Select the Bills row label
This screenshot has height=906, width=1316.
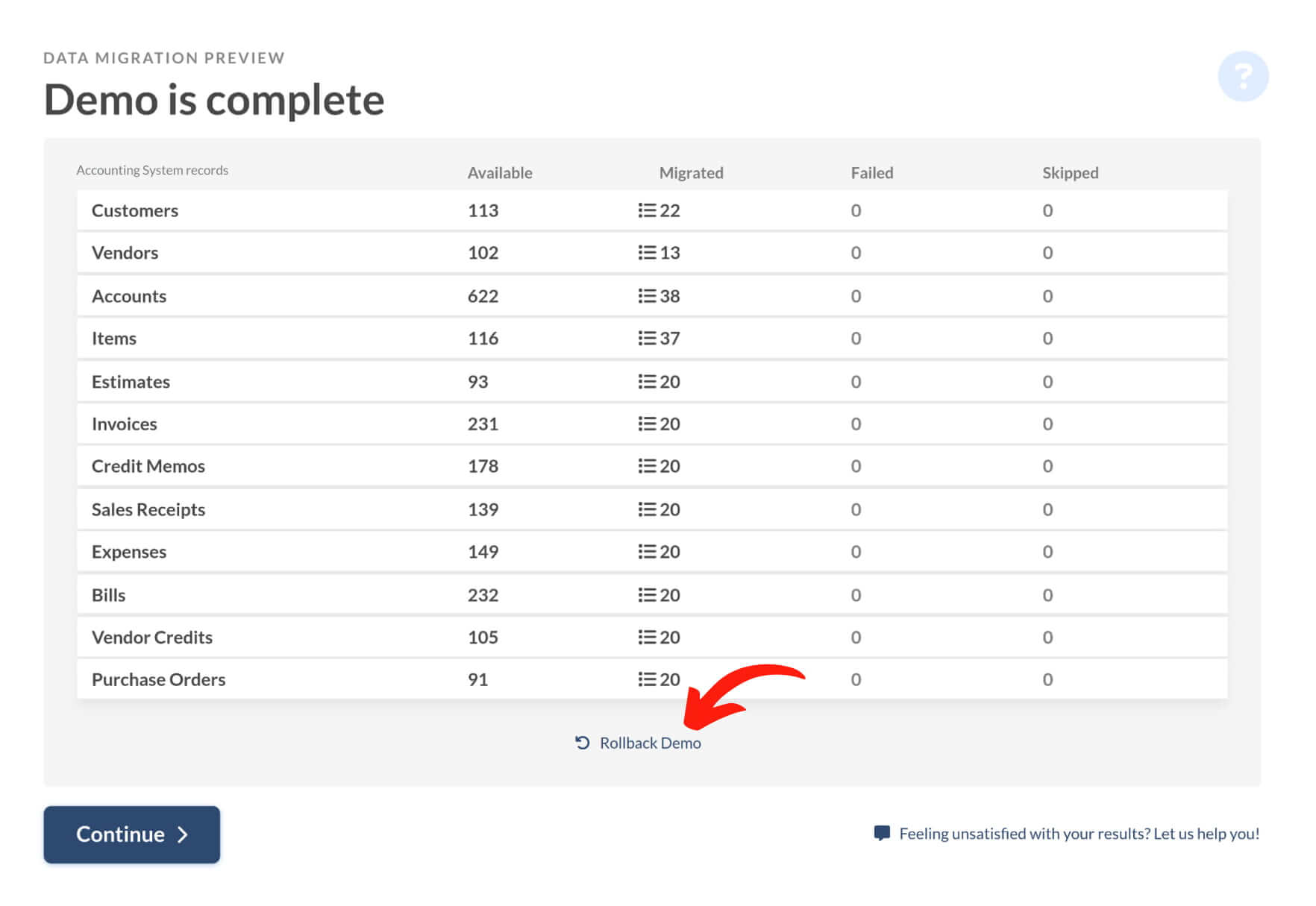click(108, 595)
